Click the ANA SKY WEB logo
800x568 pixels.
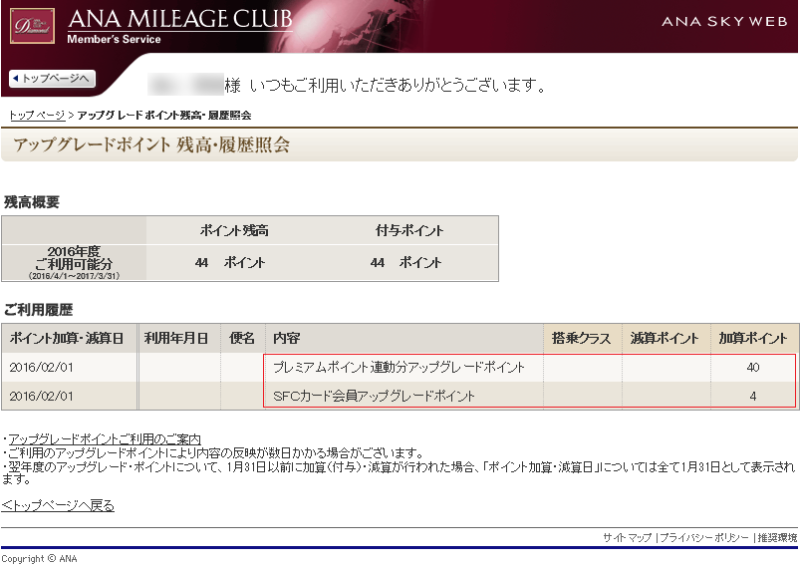coord(724,21)
